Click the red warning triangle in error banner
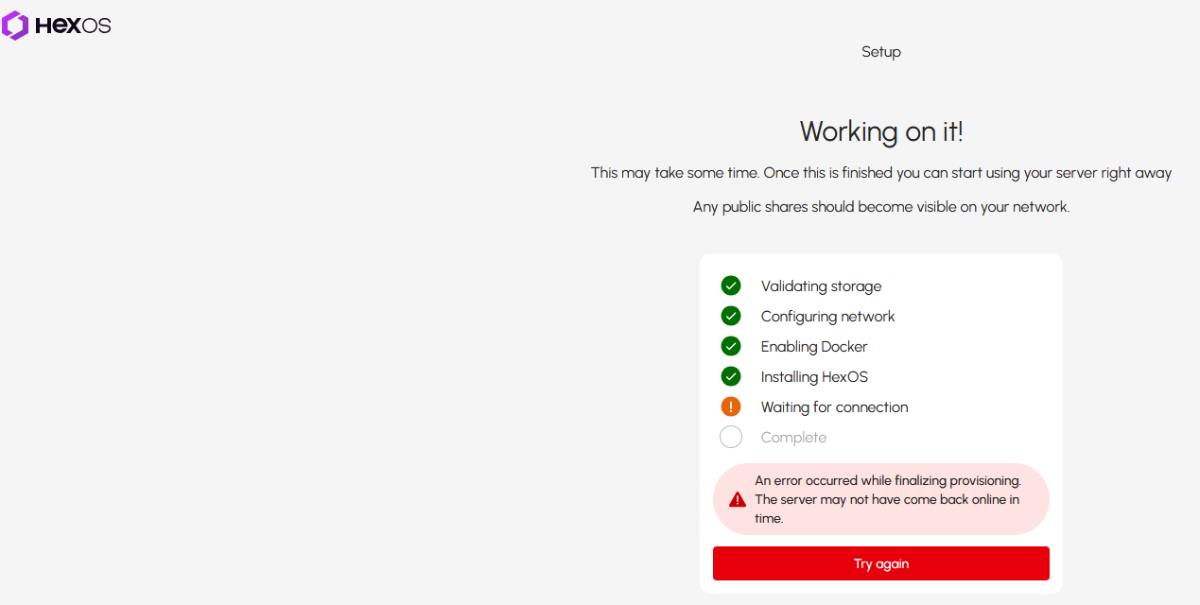Image resolution: width=1200 pixels, height=605 pixels. click(x=737, y=499)
